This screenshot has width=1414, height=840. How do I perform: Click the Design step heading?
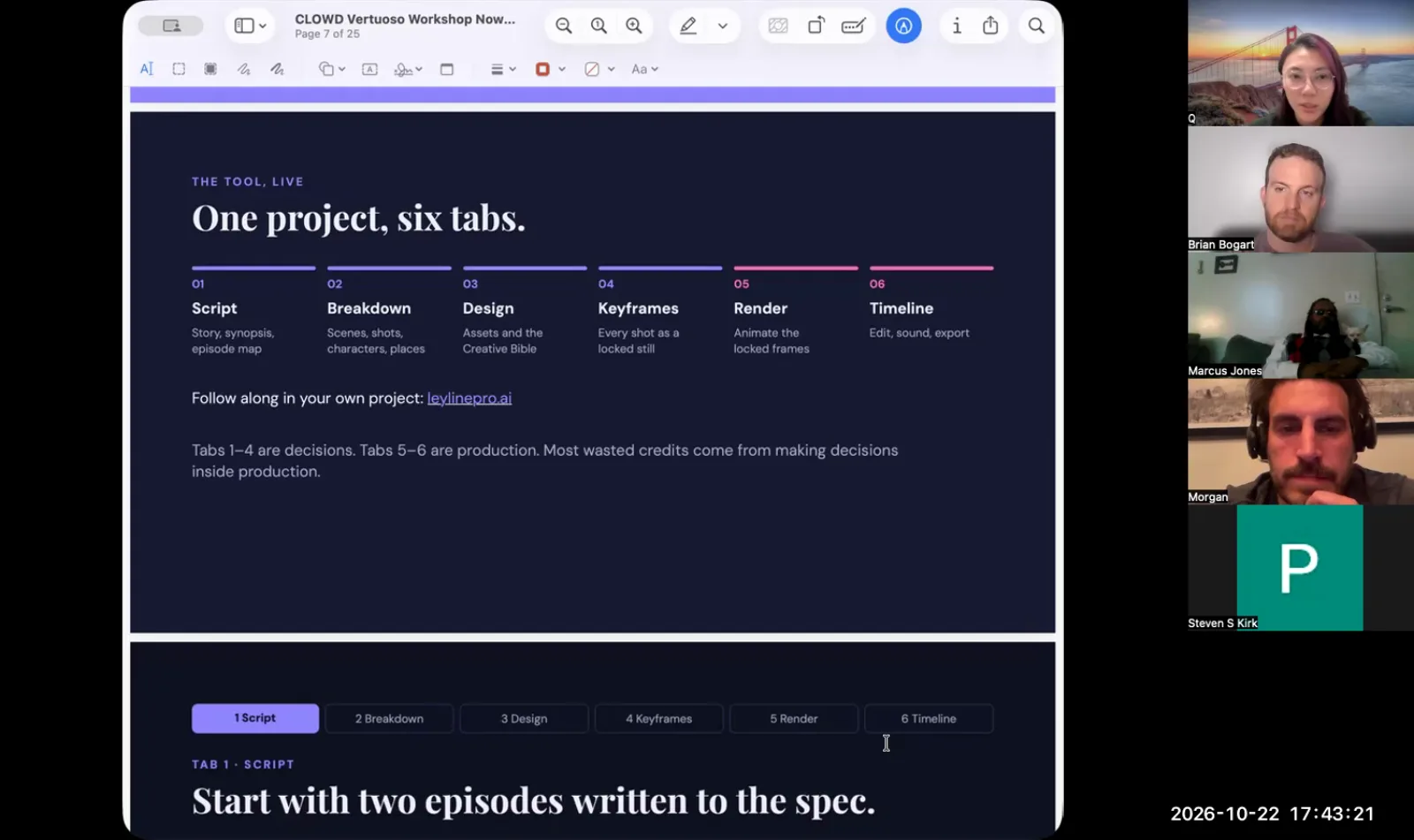488,308
